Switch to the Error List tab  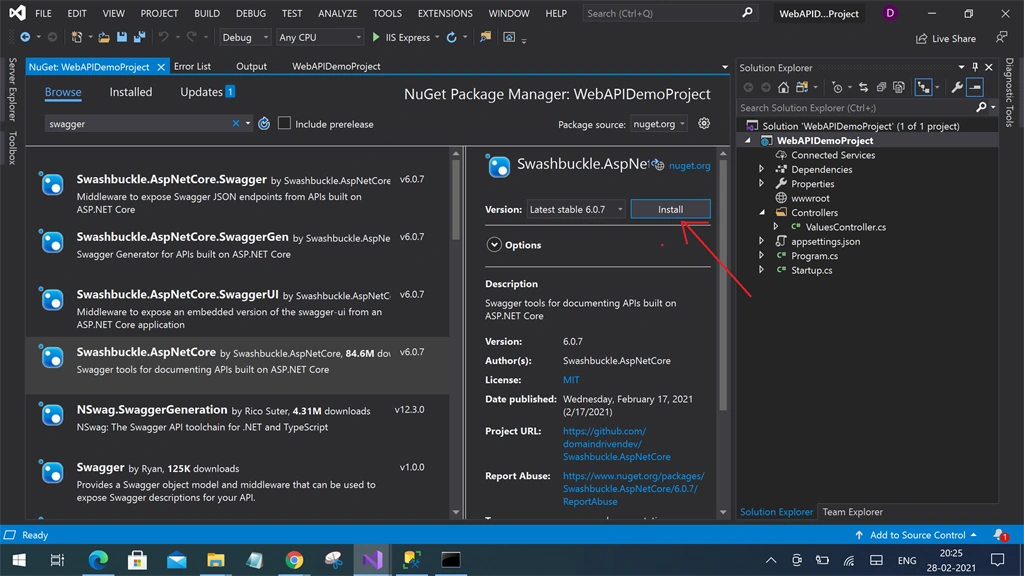tap(192, 66)
